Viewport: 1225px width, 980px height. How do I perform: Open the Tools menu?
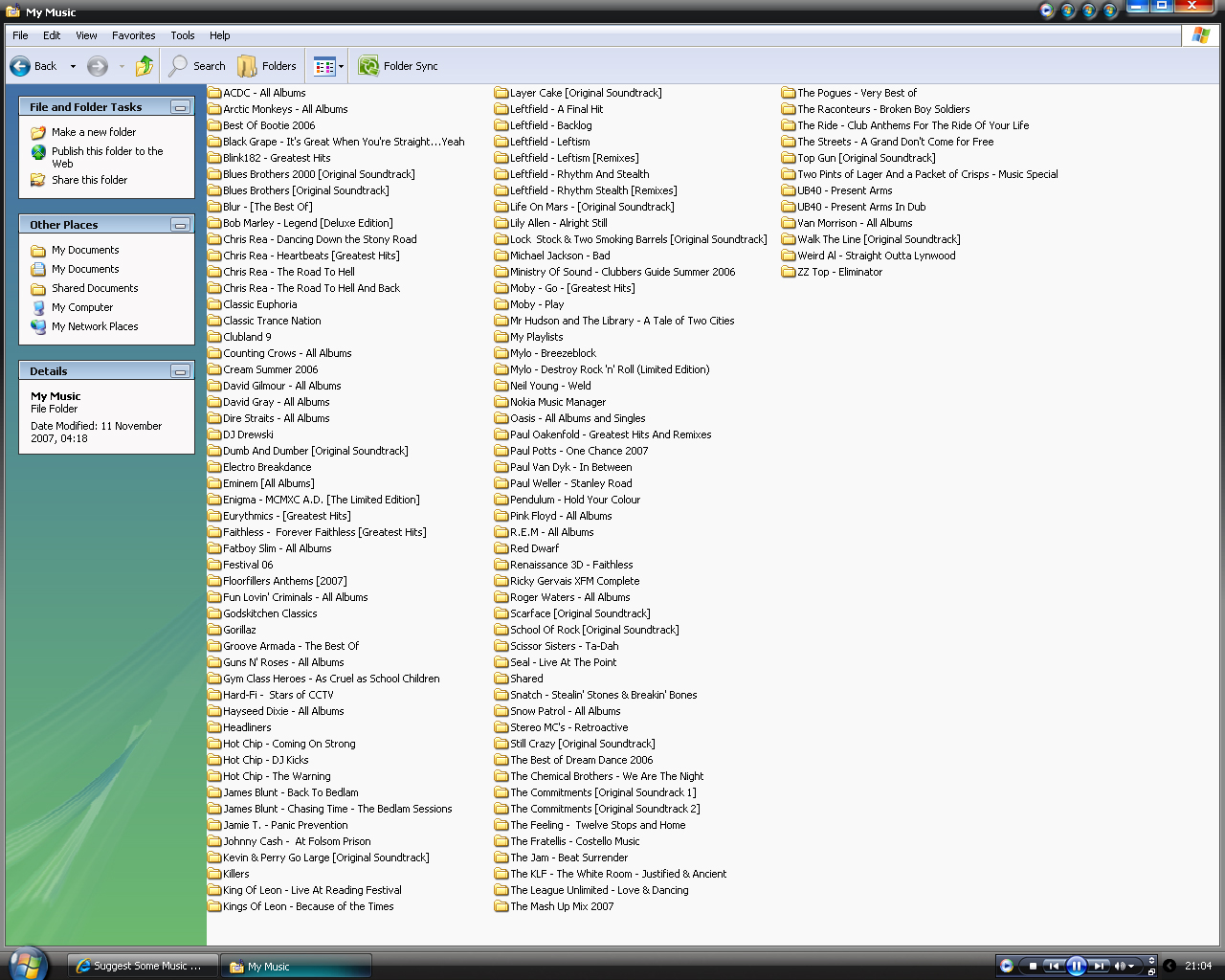coord(183,35)
